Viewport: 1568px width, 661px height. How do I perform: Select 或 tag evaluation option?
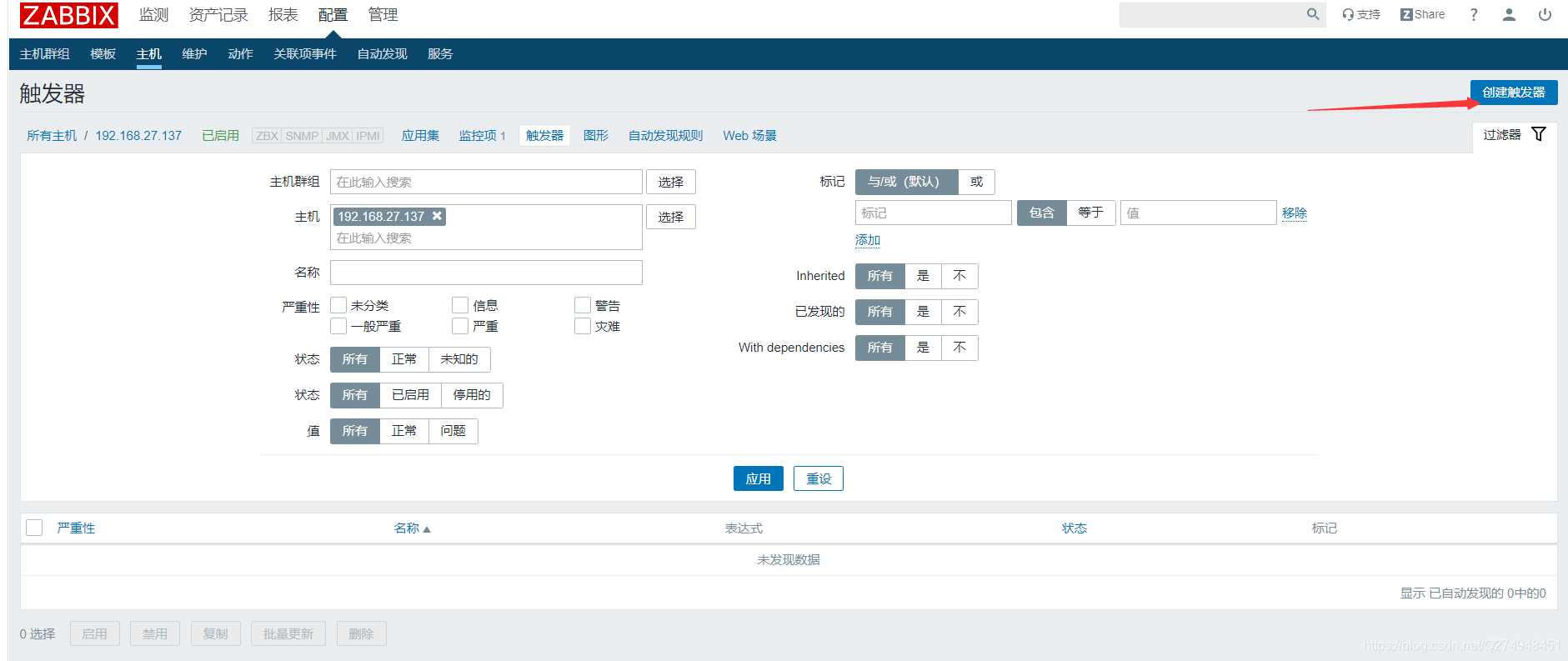point(976,182)
